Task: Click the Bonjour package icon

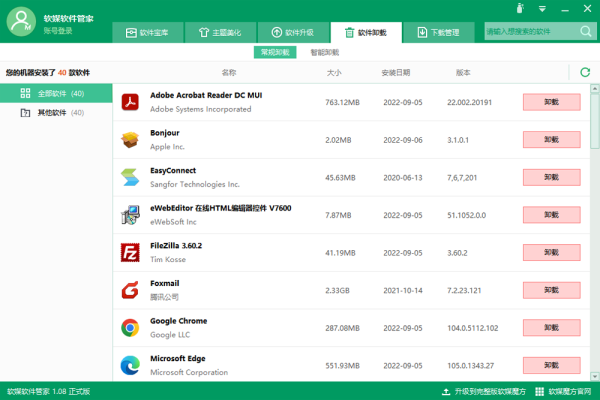Action: click(130, 139)
